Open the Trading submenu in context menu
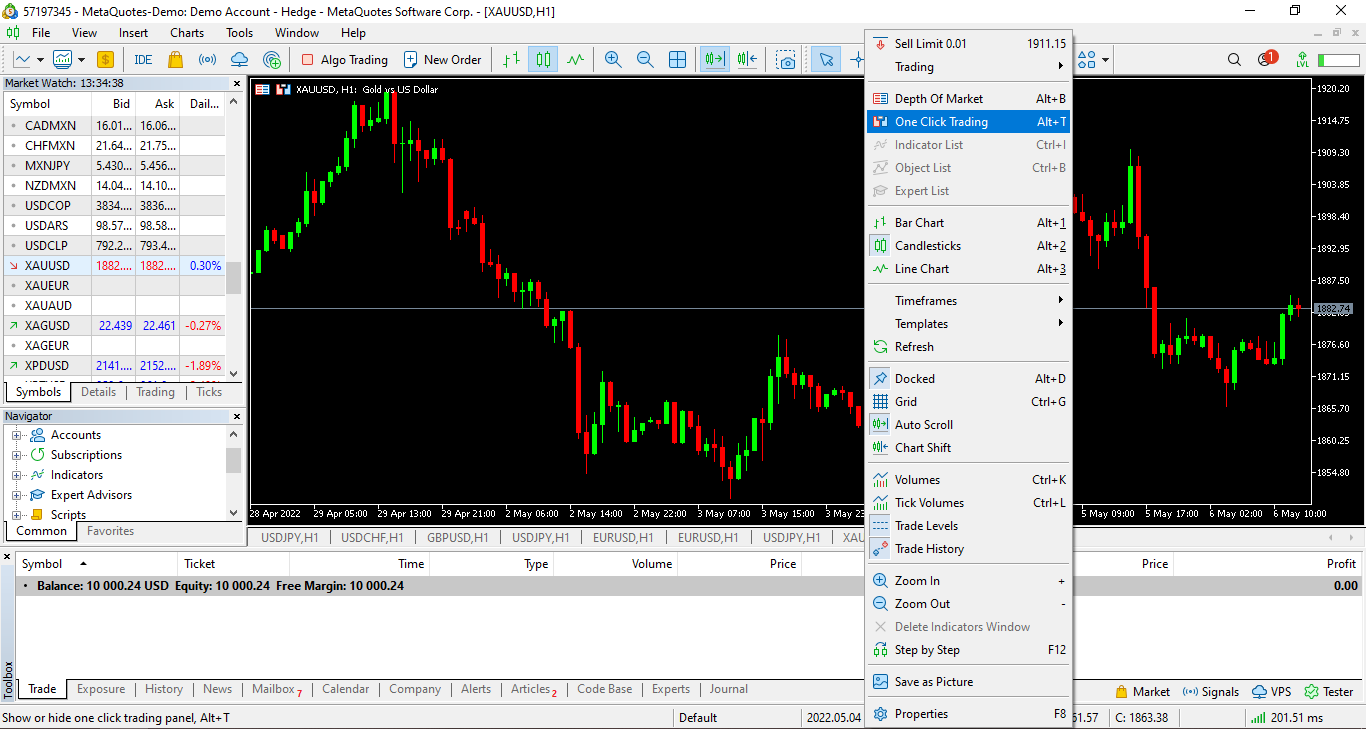Image resolution: width=1366 pixels, height=729 pixels. click(968, 67)
